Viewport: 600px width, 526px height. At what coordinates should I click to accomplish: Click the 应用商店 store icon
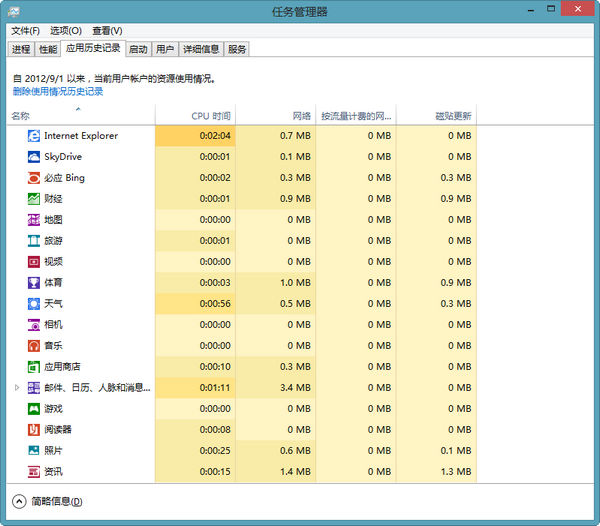tap(33, 367)
